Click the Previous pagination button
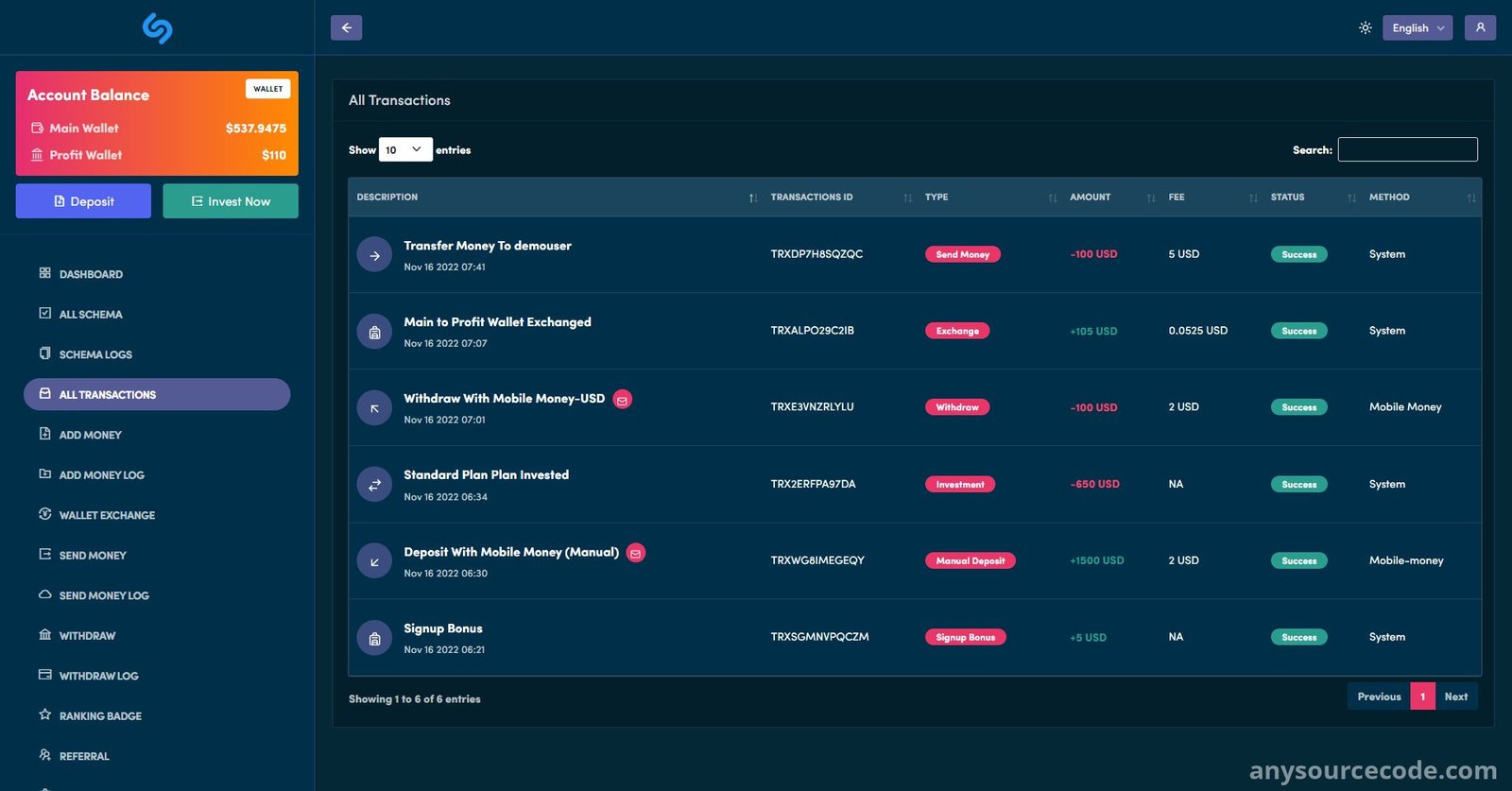Viewport: 1512px width, 791px height. (1379, 696)
